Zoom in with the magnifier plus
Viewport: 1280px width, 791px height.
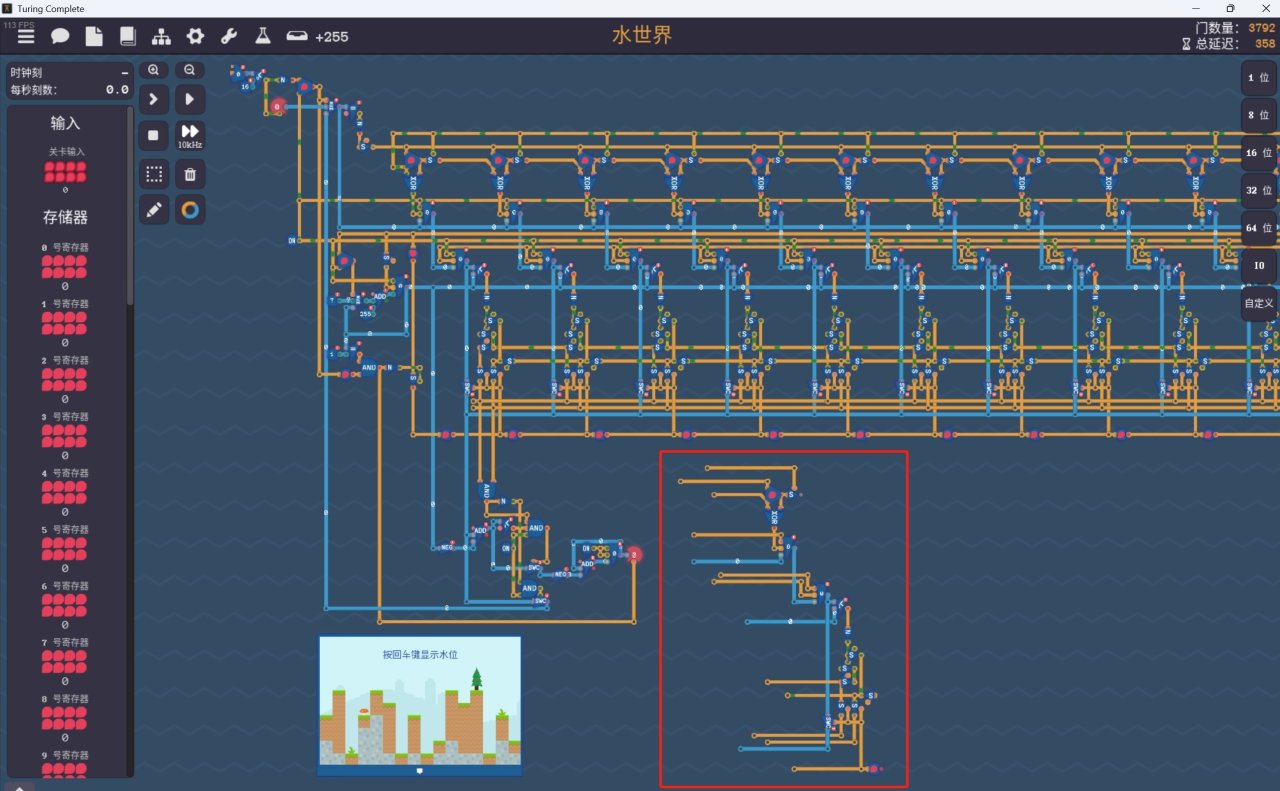(153, 70)
